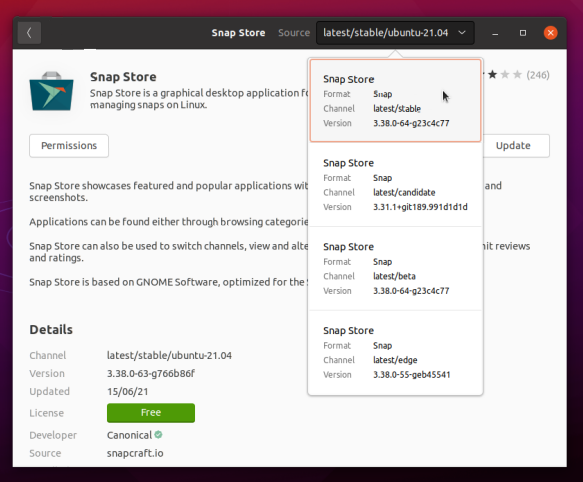Click the Details heading
The width and height of the screenshot is (583, 482).
tap(51, 330)
